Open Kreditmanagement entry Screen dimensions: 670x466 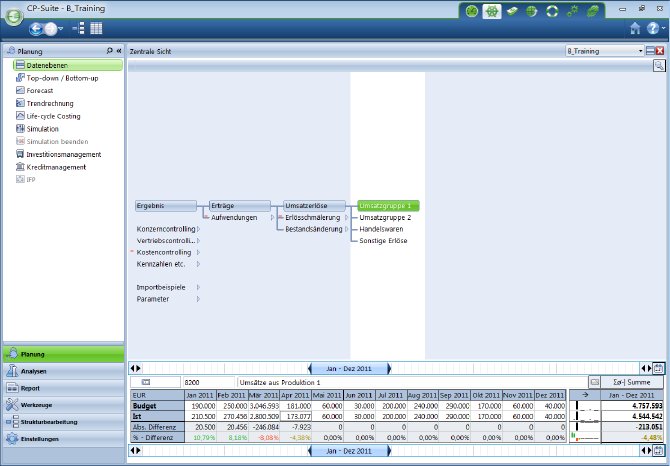pos(51,167)
